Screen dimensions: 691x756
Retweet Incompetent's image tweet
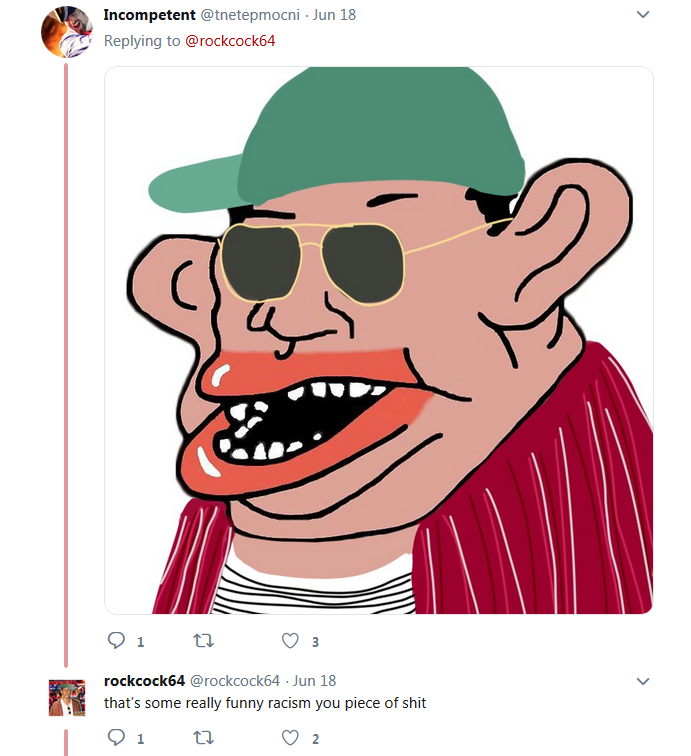[x=203, y=641]
